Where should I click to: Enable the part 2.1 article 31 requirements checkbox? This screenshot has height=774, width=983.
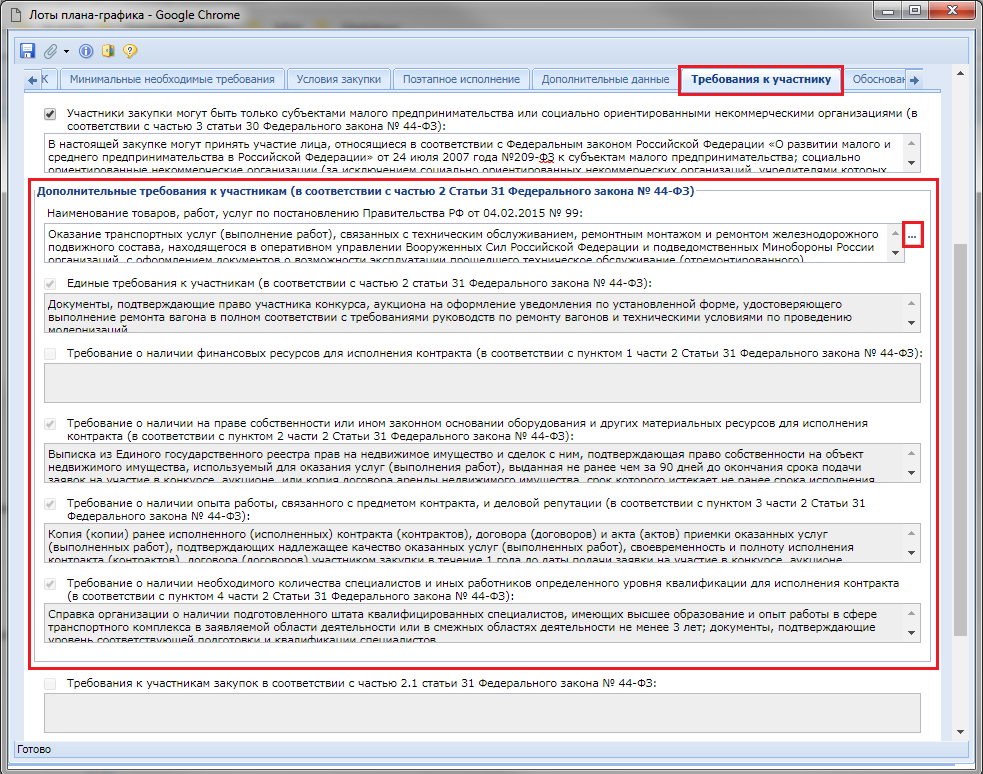(51, 683)
